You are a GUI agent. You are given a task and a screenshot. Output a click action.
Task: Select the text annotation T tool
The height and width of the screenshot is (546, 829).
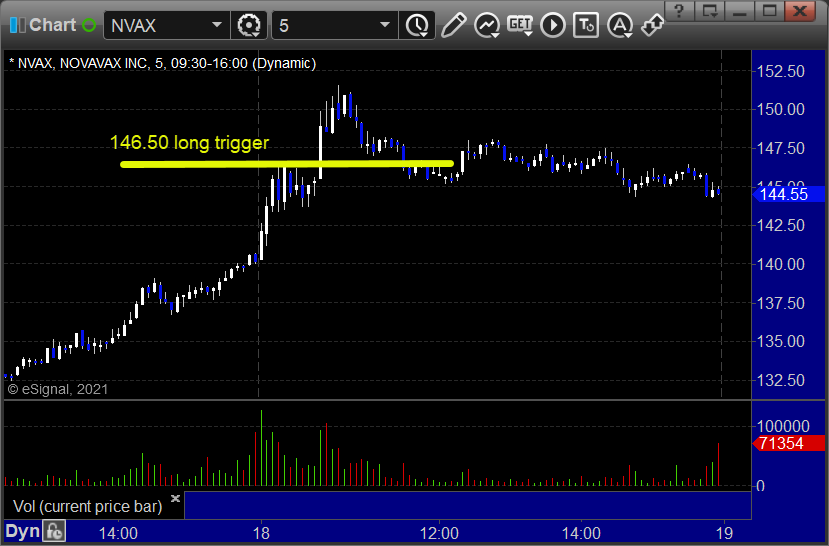tap(586, 25)
